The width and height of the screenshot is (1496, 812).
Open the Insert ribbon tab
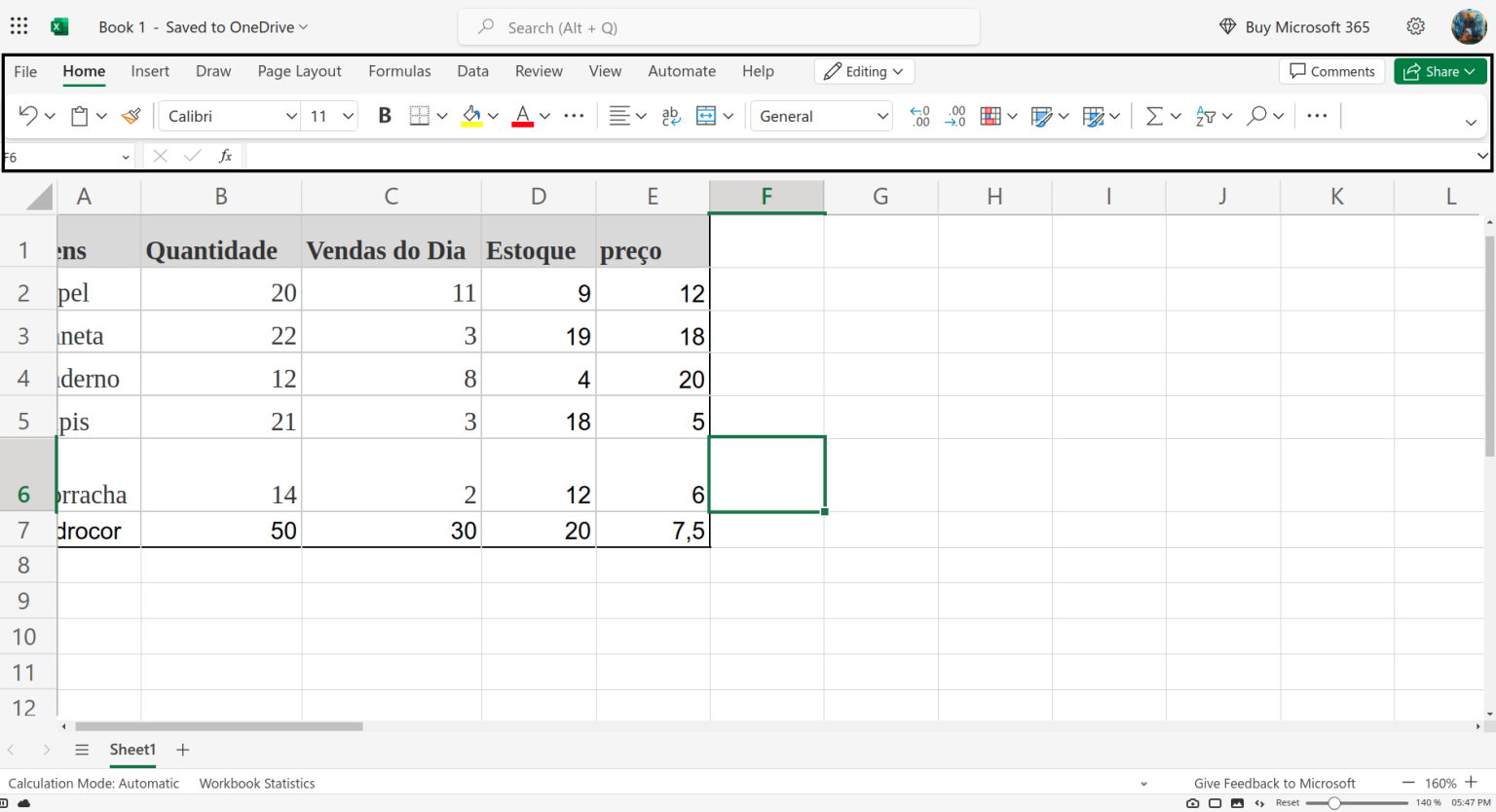point(150,70)
